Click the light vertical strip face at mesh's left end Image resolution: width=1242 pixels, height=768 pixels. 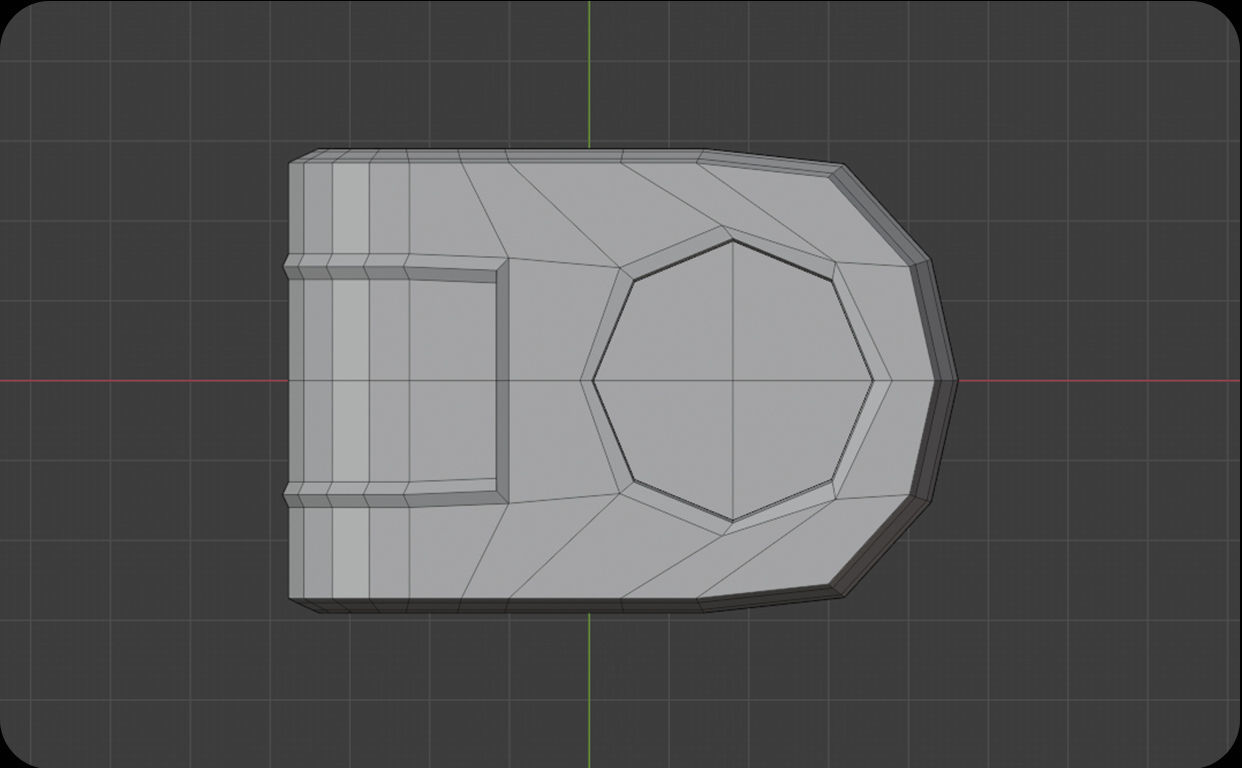(350, 381)
